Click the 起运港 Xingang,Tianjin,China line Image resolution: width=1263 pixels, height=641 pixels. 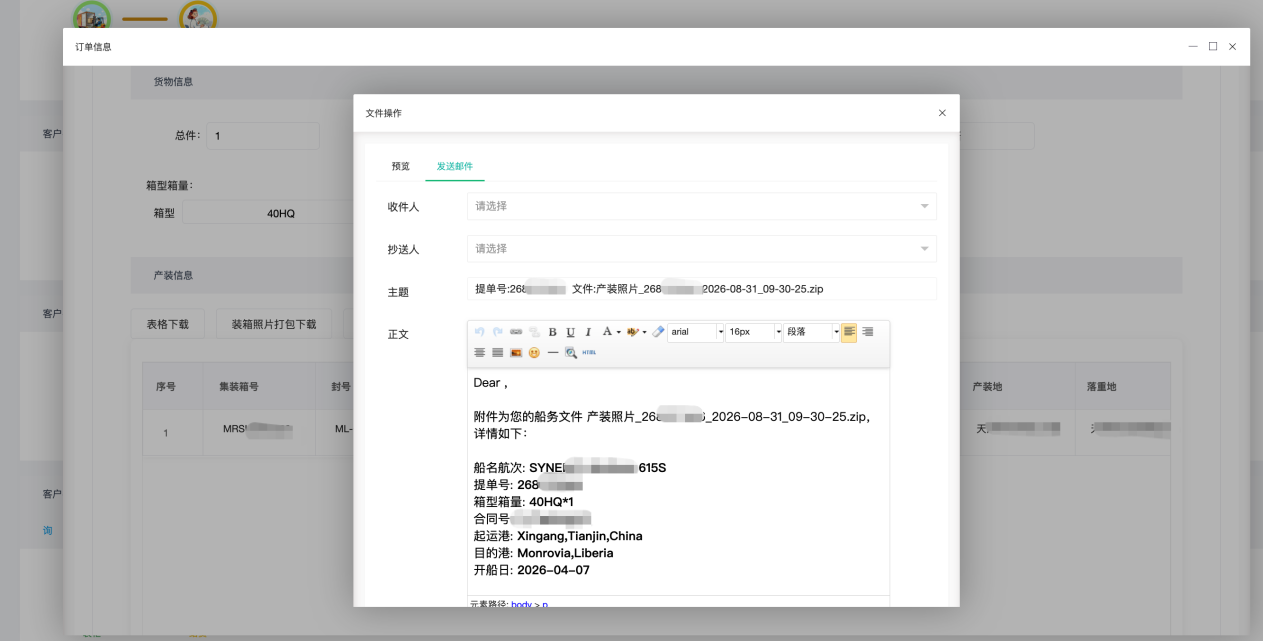click(x=558, y=536)
